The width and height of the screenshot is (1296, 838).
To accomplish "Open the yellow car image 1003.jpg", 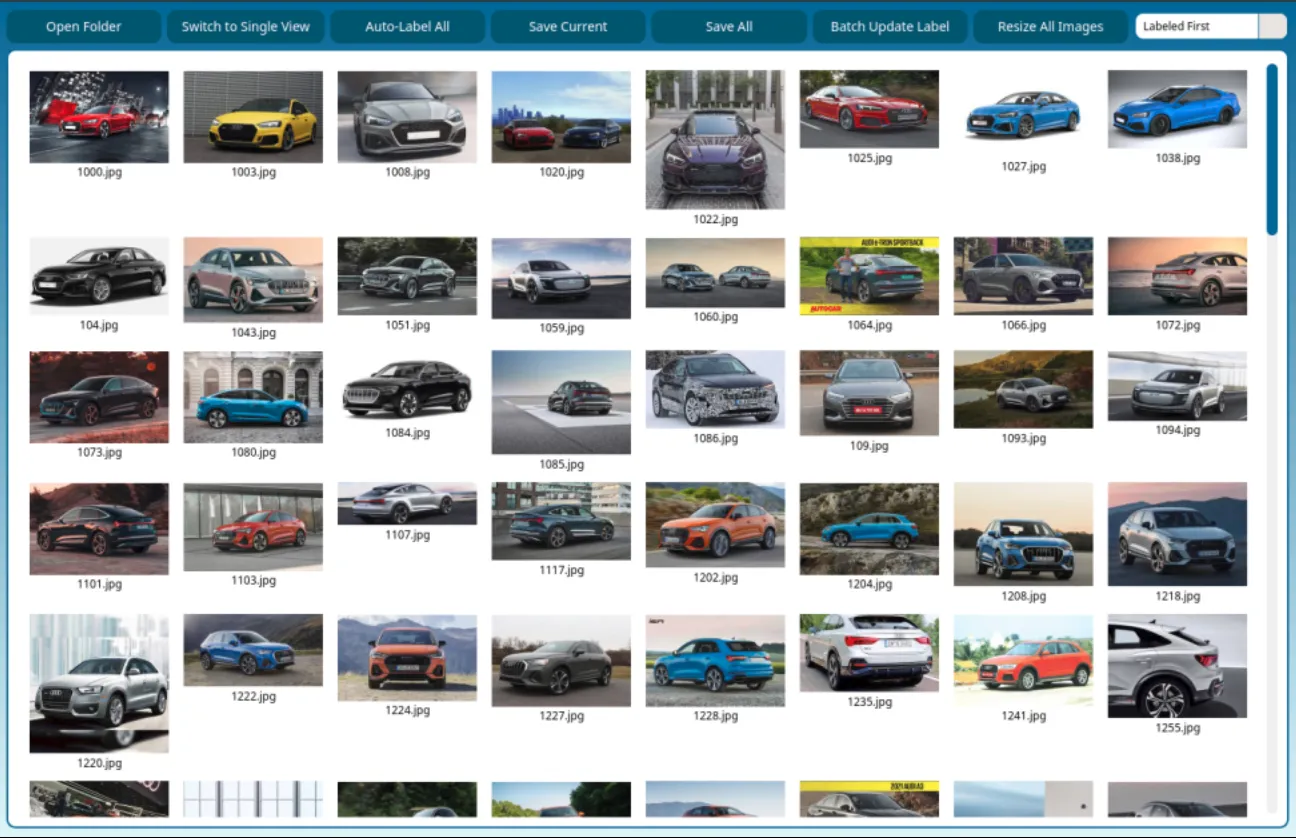I will coord(253,117).
